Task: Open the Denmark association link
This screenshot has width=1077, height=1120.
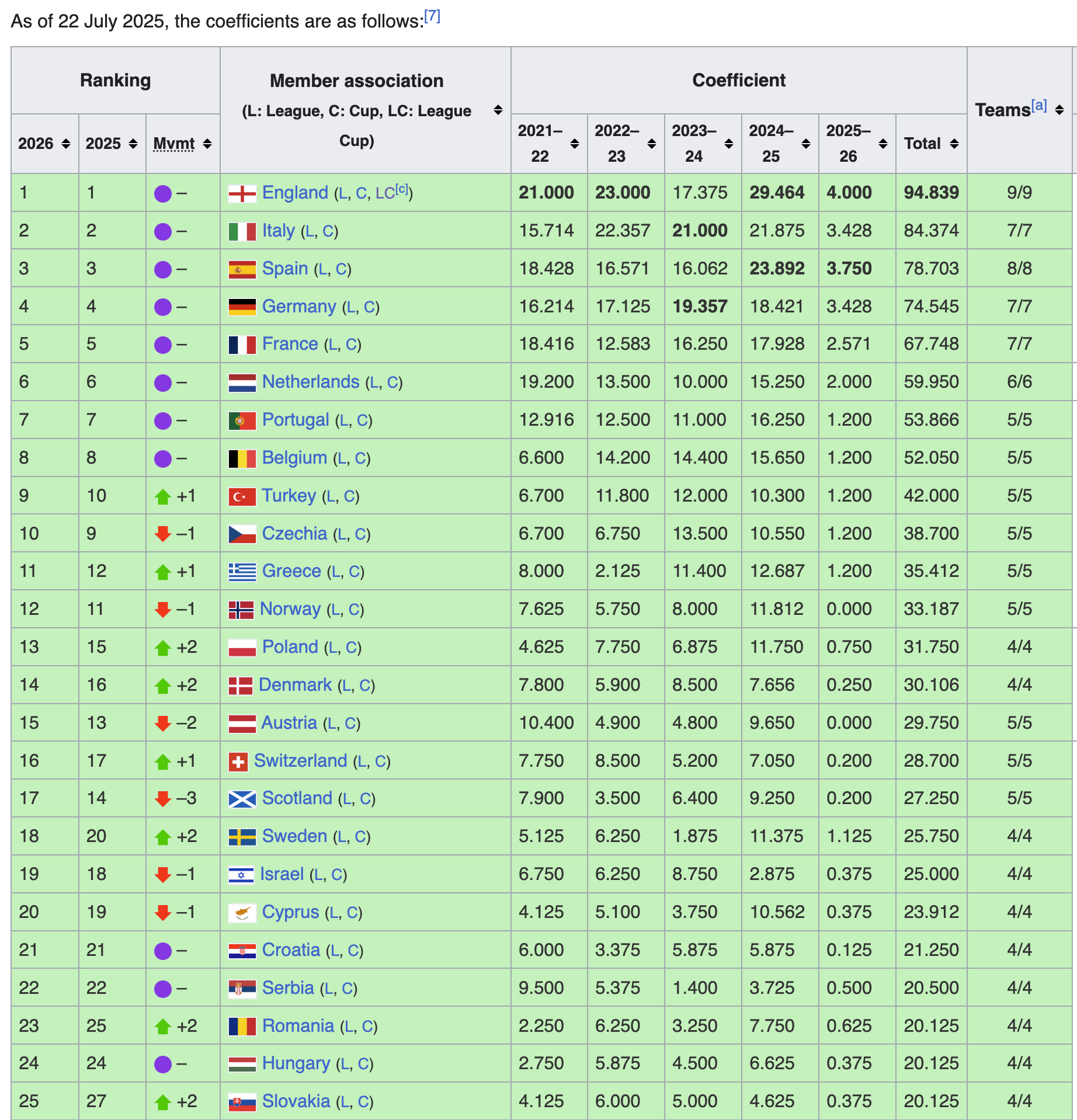Action: 295,685
